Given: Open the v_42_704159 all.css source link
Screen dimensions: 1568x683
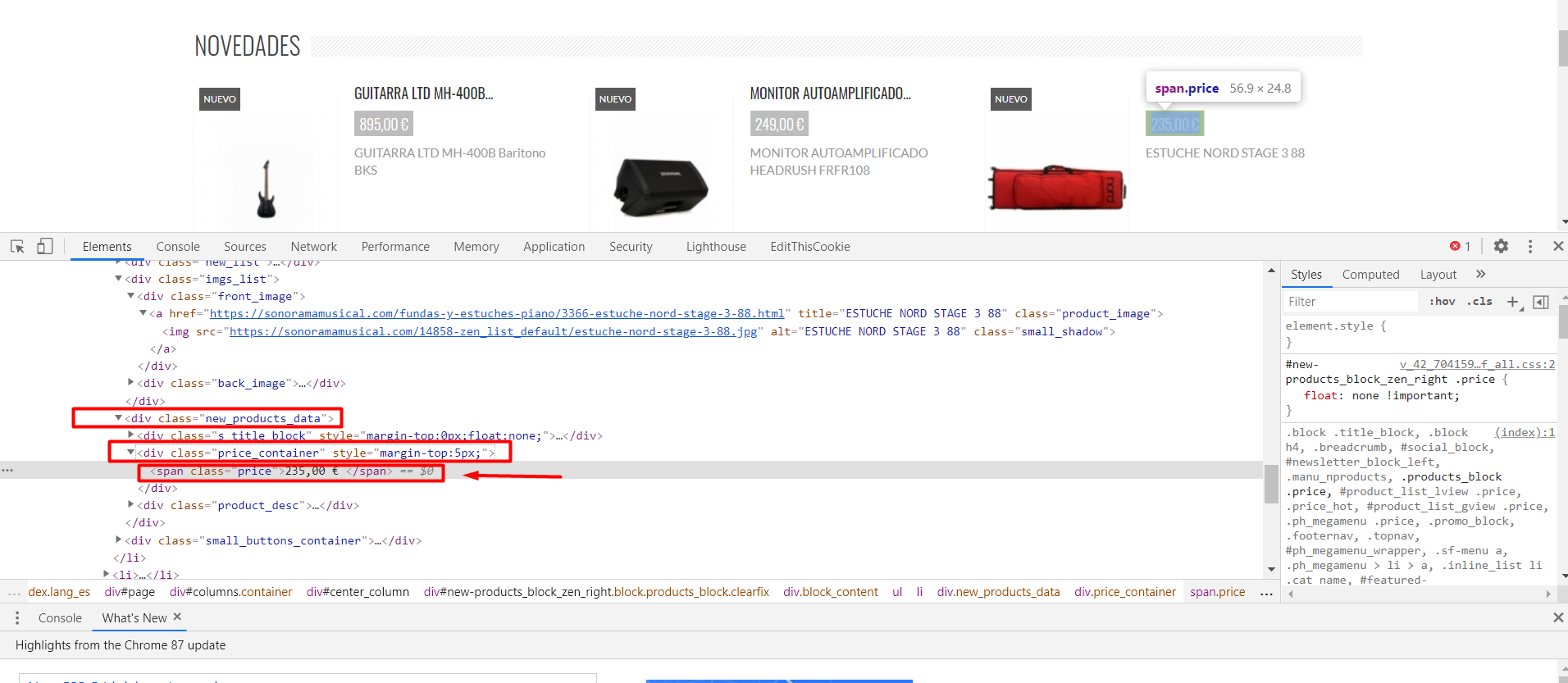Looking at the screenshot, I should (1477, 364).
